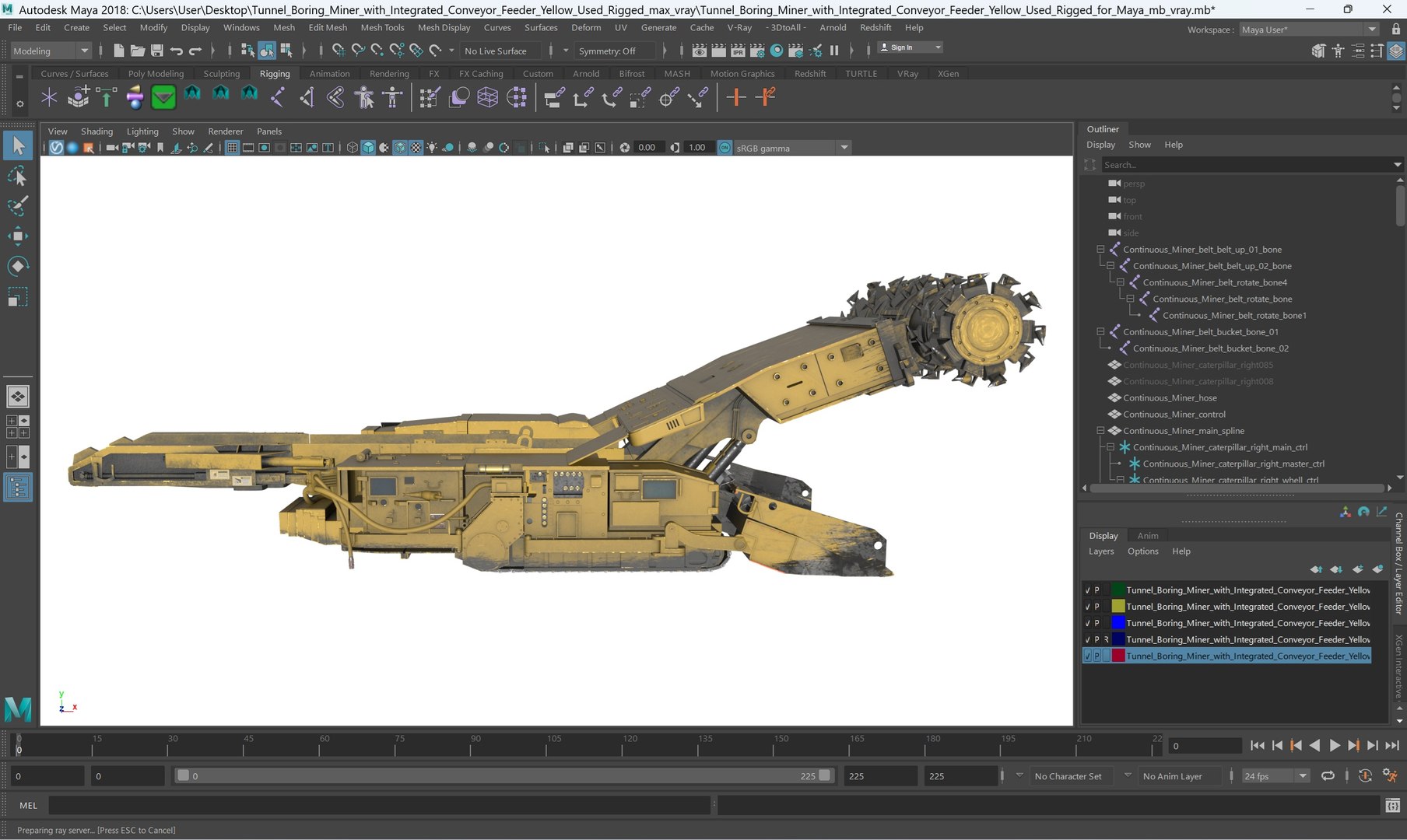Activate Snap to grids magnet icon

tap(339, 51)
